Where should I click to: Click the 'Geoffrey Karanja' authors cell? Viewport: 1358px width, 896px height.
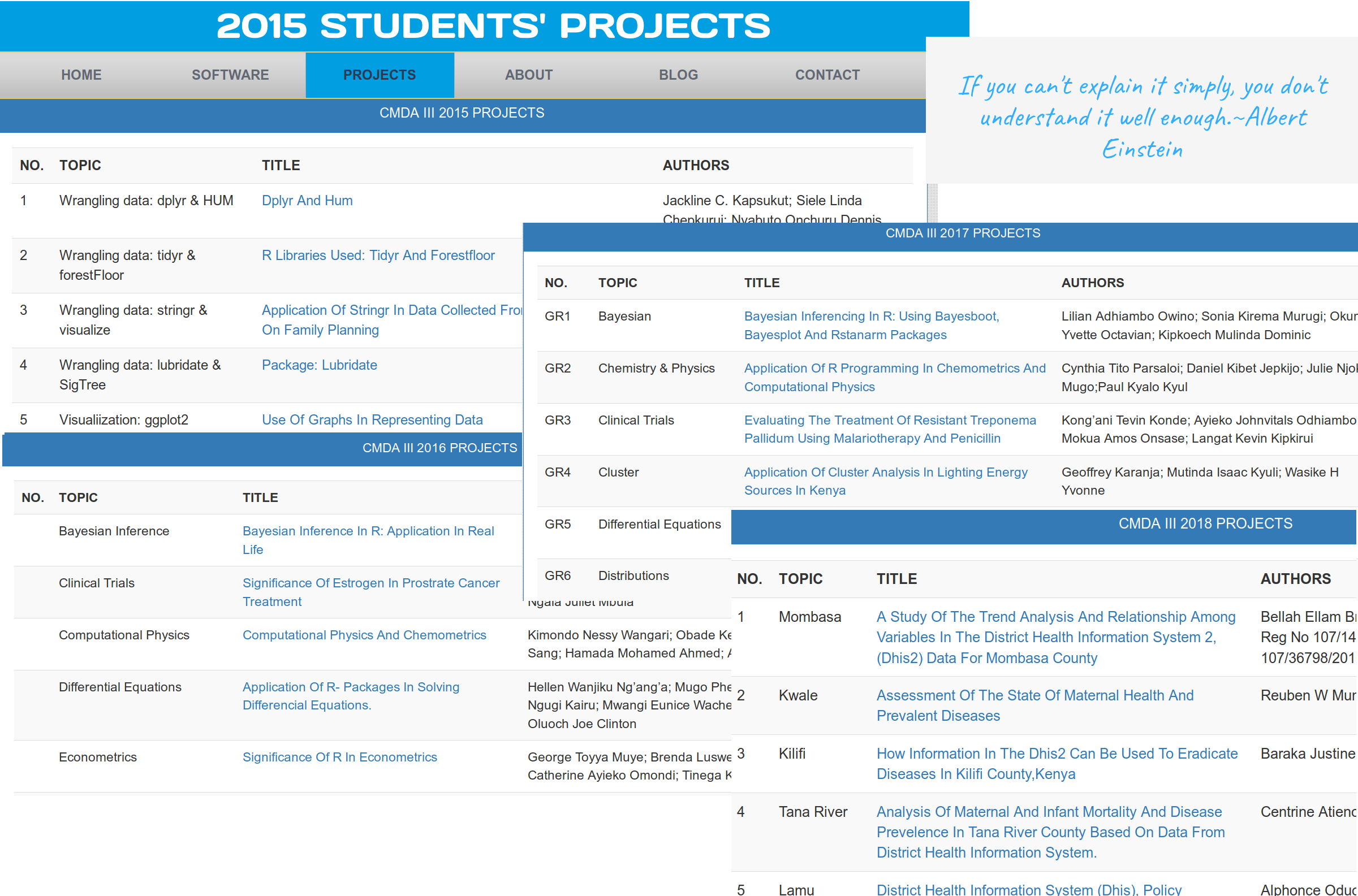coord(1200,481)
